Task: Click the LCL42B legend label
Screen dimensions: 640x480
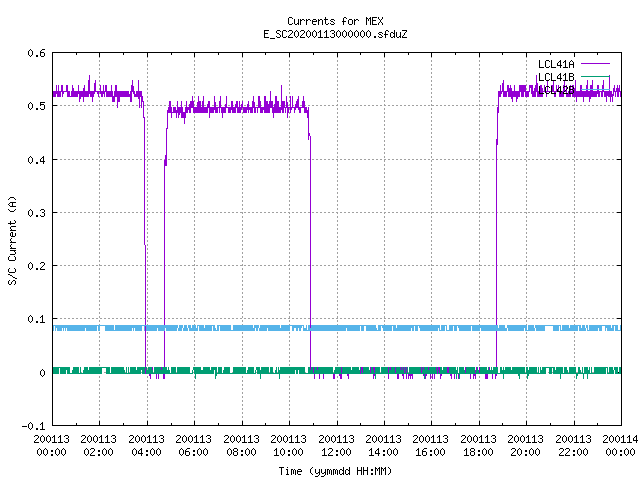Action: click(x=556, y=89)
